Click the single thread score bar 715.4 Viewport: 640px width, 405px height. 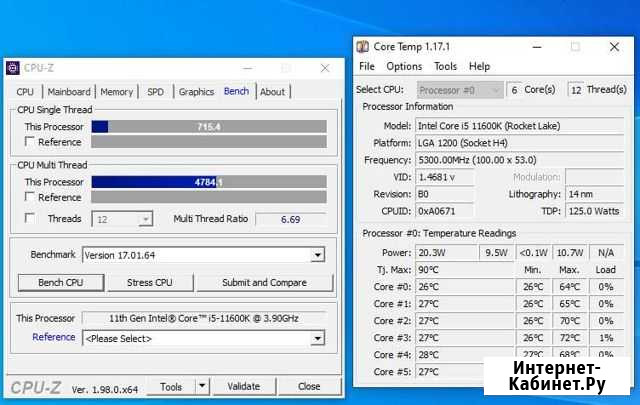pyautogui.click(x=209, y=127)
